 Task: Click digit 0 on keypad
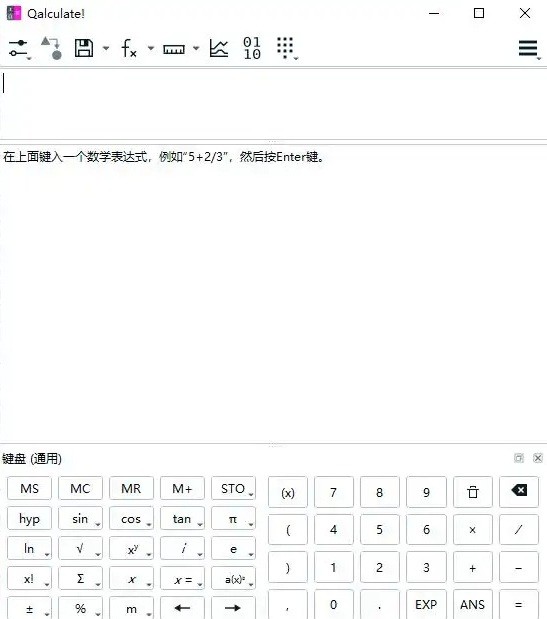[x=334, y=604]
